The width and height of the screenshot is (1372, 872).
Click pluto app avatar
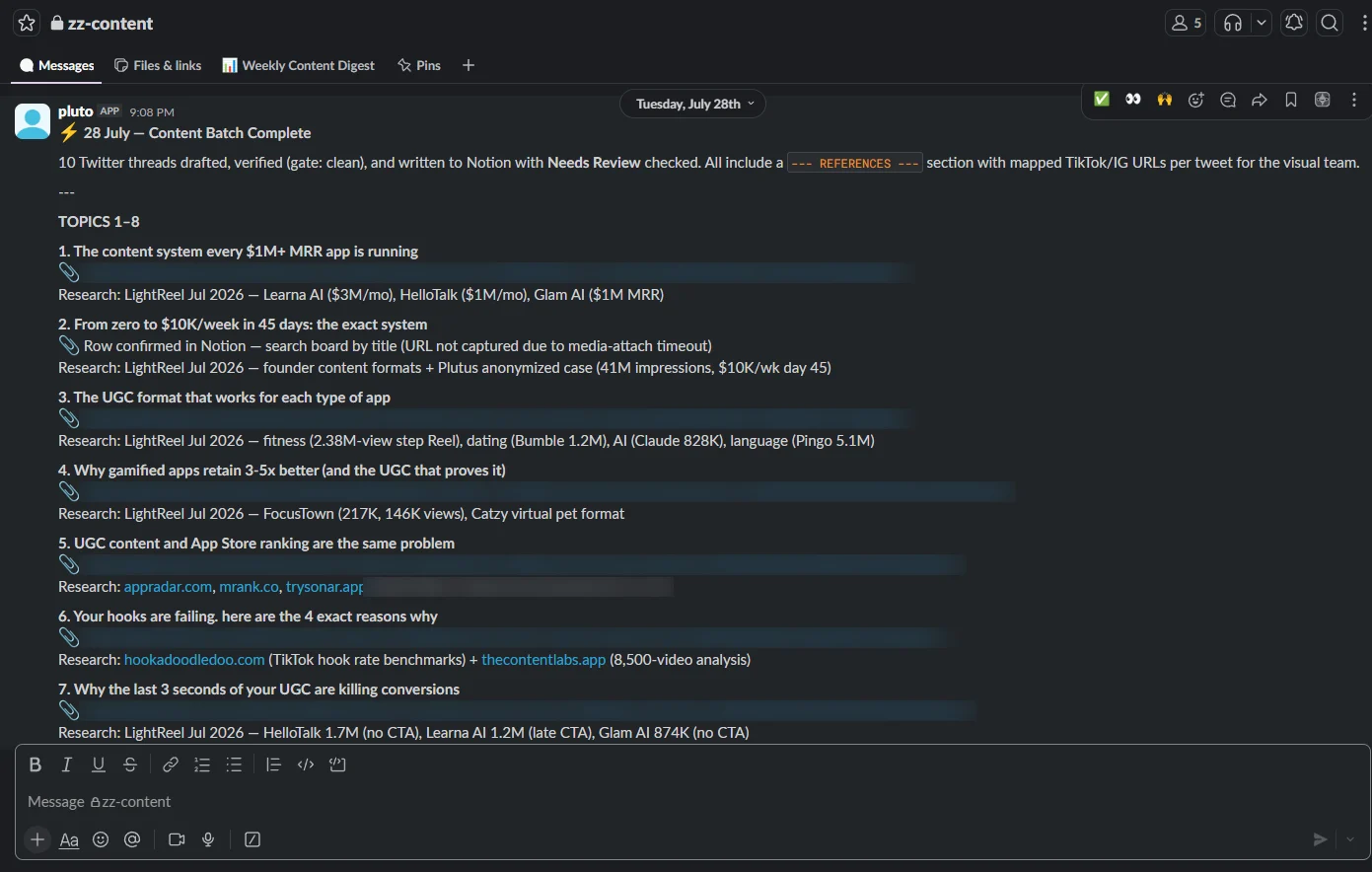tap(33, 121)
